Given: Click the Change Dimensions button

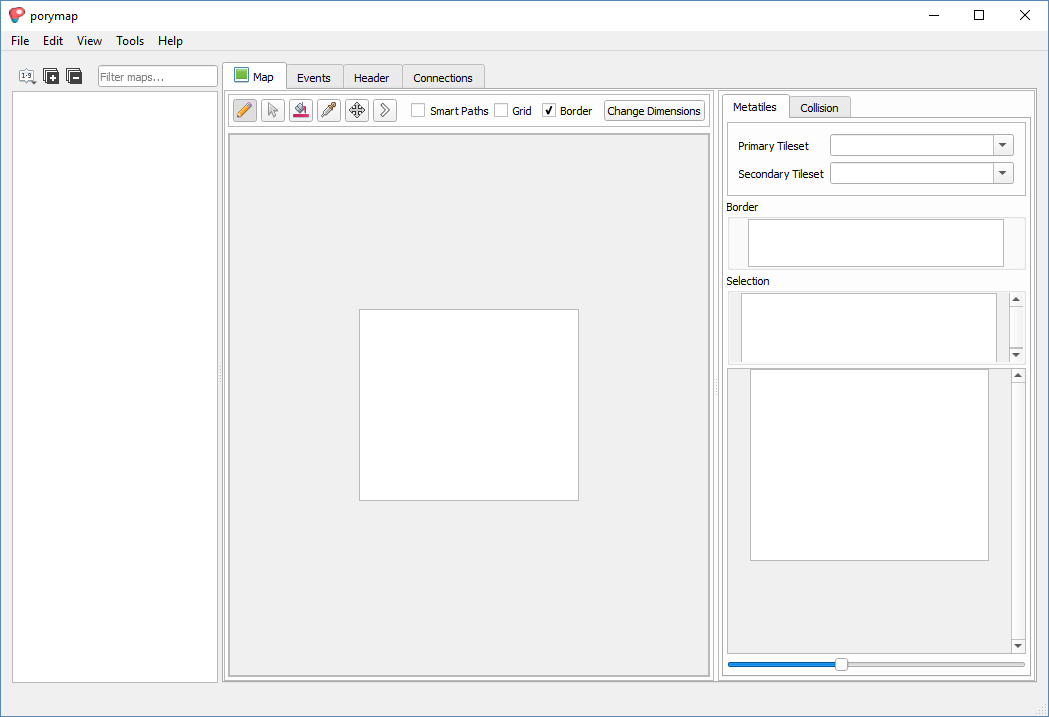Looking at the screenshot, I should click(654, 110).
